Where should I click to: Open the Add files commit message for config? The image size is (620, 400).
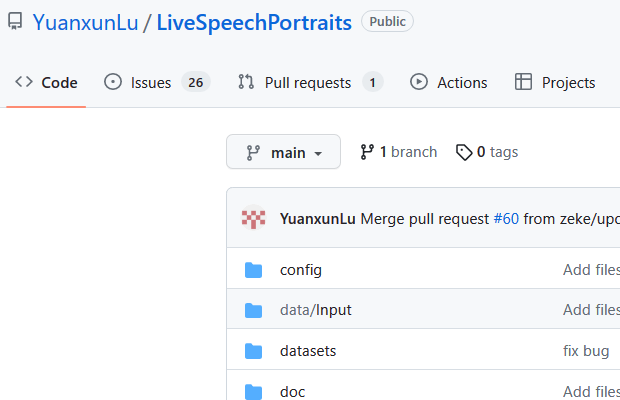point(591,270)
